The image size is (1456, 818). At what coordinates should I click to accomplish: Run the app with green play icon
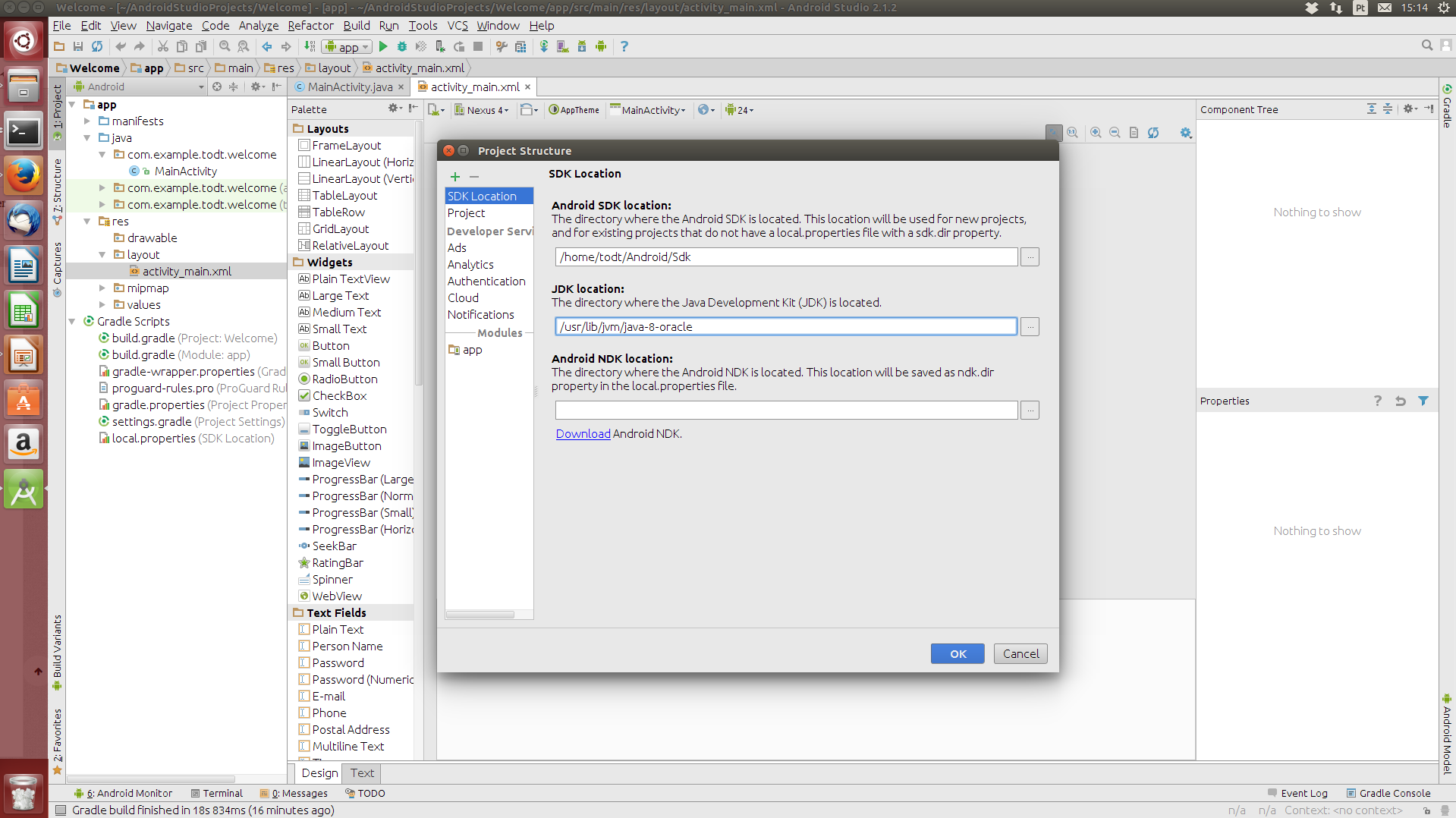tap(383, 46)
